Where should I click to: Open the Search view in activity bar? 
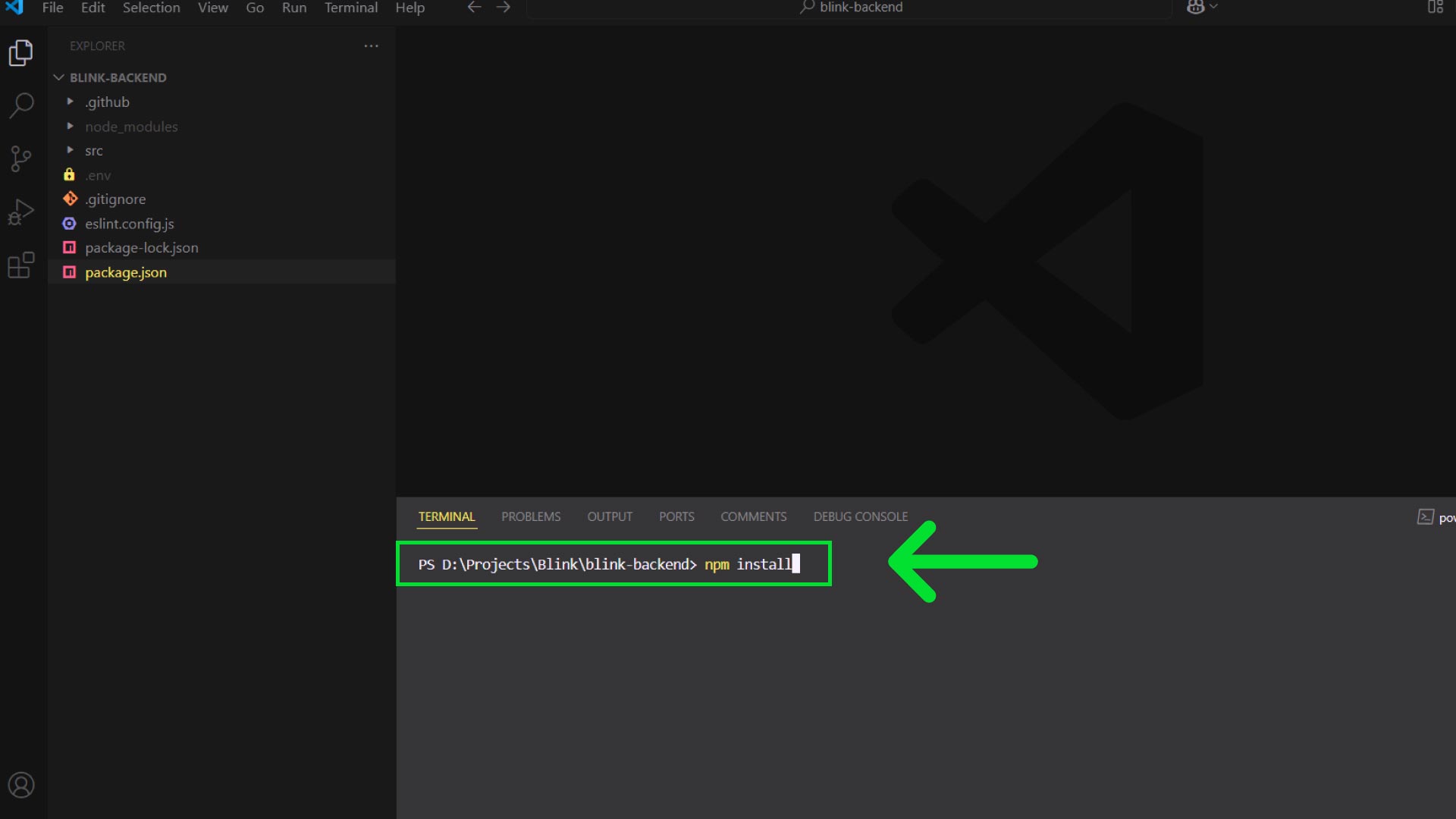click(x=21, y=105)
